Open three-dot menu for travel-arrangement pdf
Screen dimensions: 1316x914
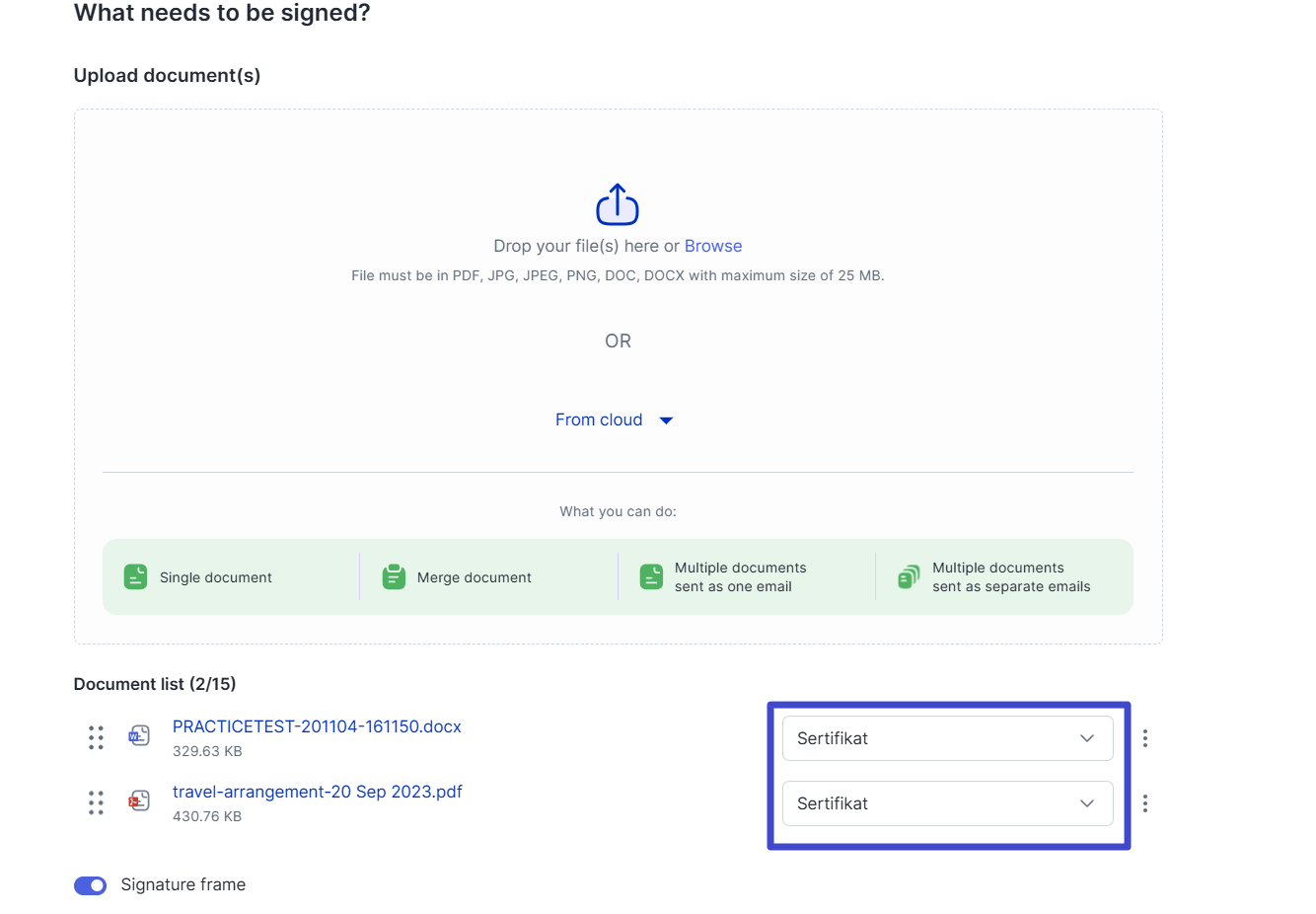pos(1144,803)
